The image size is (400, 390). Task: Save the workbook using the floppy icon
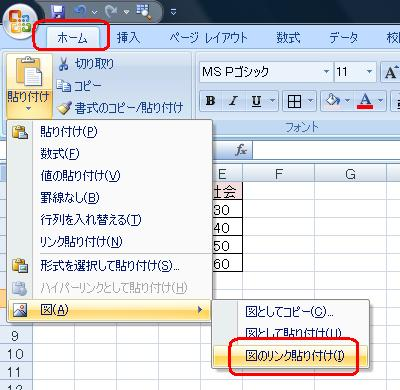58,12
